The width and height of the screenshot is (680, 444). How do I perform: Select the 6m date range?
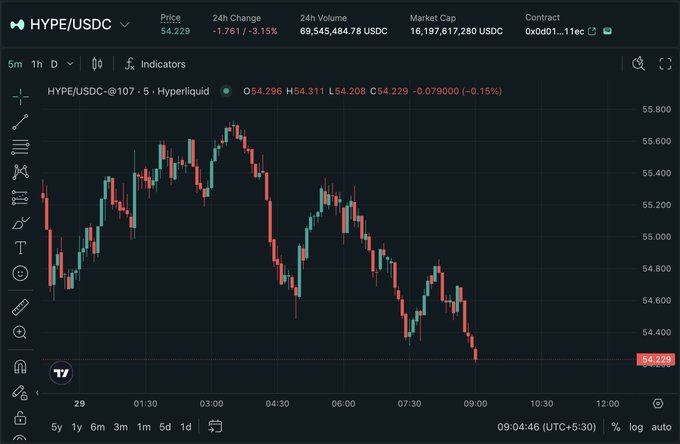pyautogui.click(x=98, y=427)
